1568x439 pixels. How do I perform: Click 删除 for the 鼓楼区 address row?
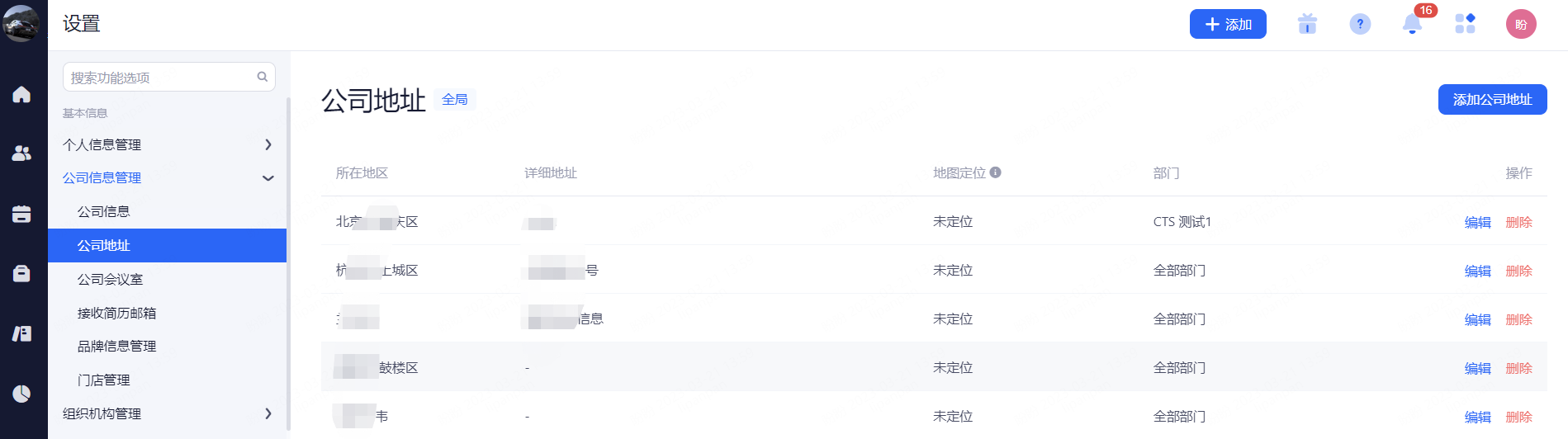(x=1518, y=368)
